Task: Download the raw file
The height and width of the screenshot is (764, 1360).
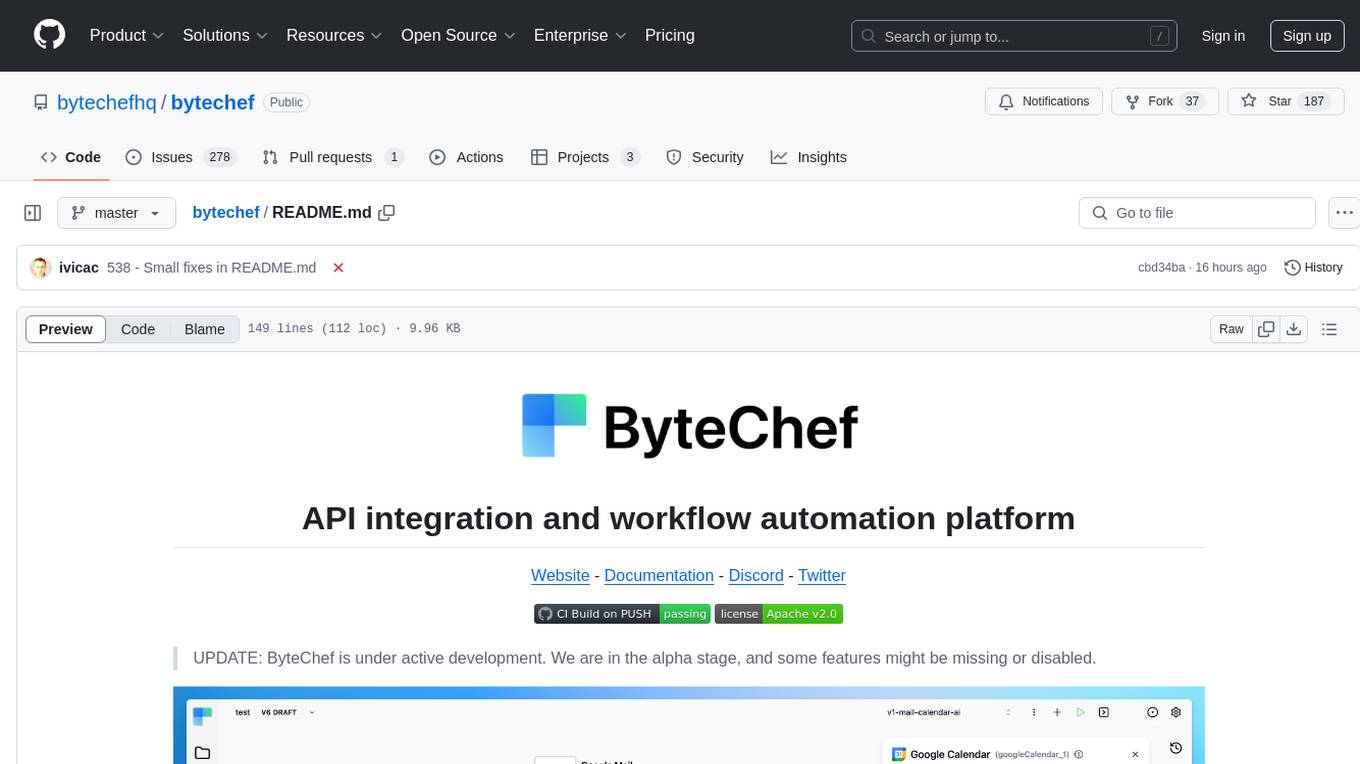Action: coord(1293,329)
